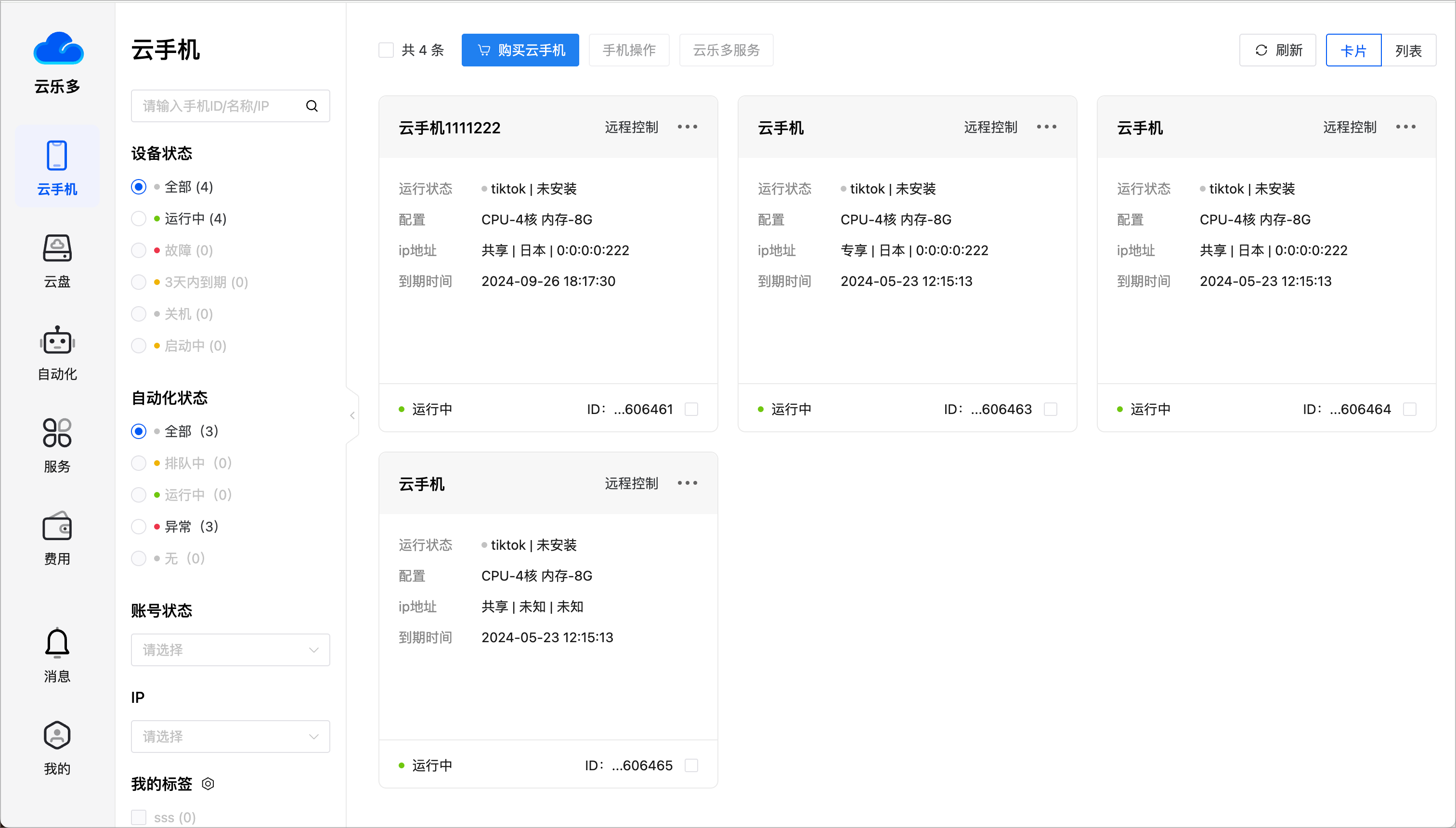Check the card ID ...606464 checkbox
This screenshot has height=828, width=1456.
1410,409
